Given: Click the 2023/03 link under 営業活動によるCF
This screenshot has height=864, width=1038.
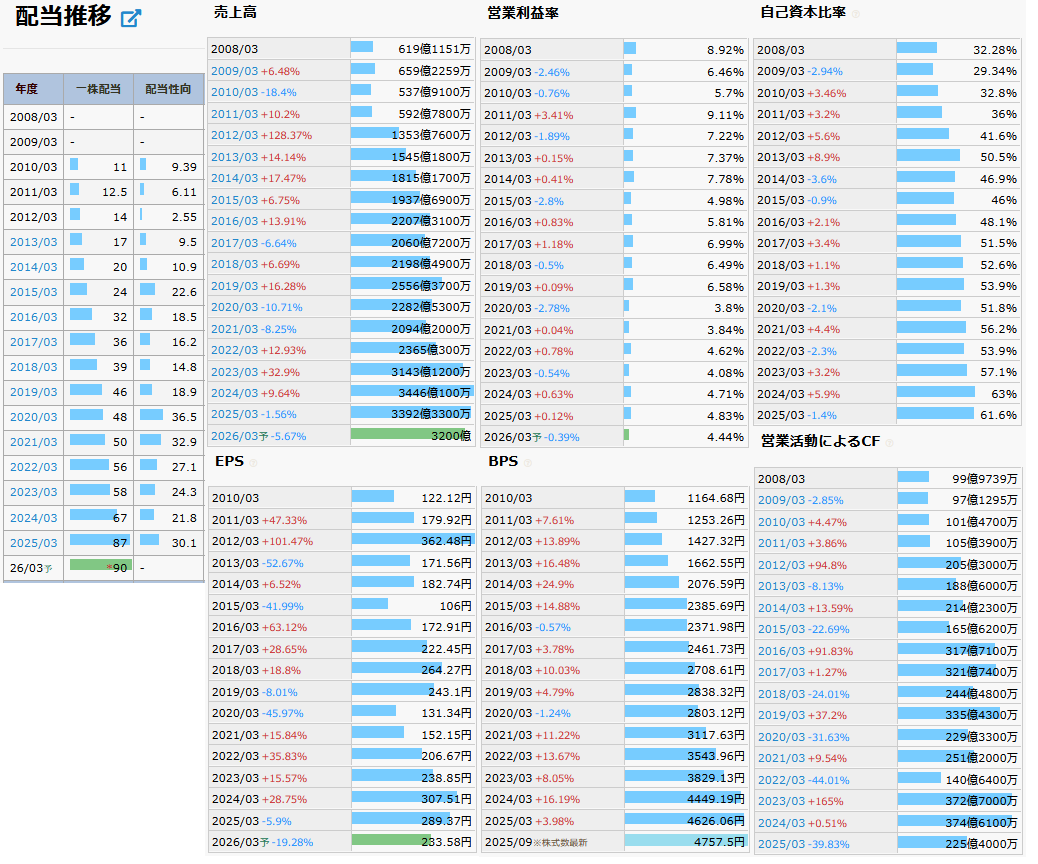Looking at the screenshot, I should pos(780,801).
